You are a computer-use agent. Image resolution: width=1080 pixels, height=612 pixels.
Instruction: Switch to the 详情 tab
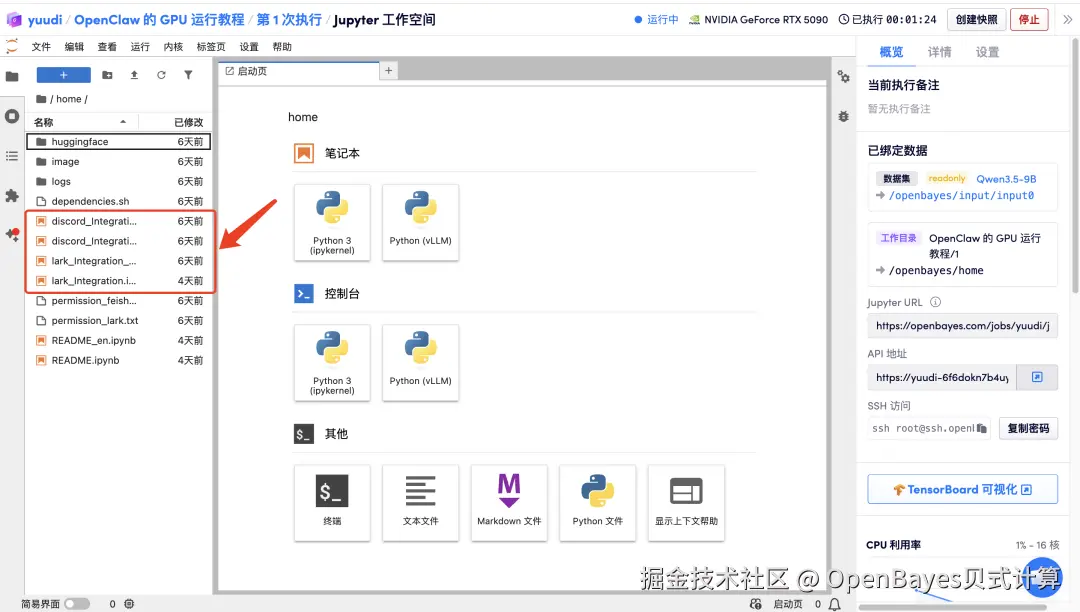click(939, 52)
